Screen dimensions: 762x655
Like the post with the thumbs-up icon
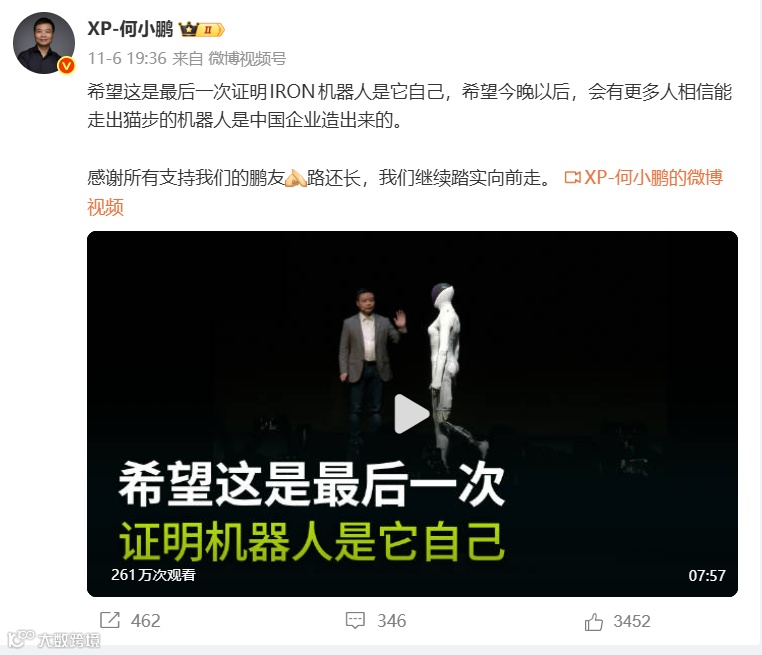tap(593, 621)
